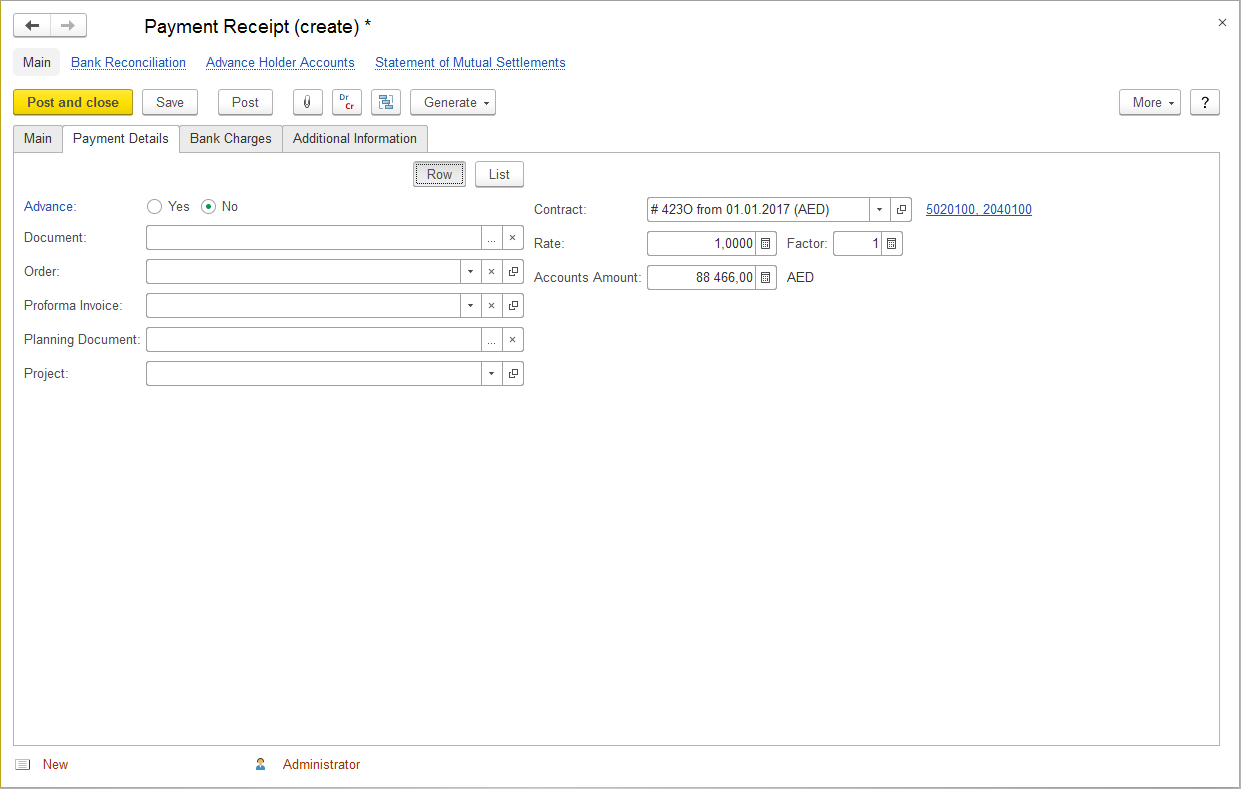Open calculator for Factor field
Image resolution: width=1241 pixels, height=789 pixels.
892,244
